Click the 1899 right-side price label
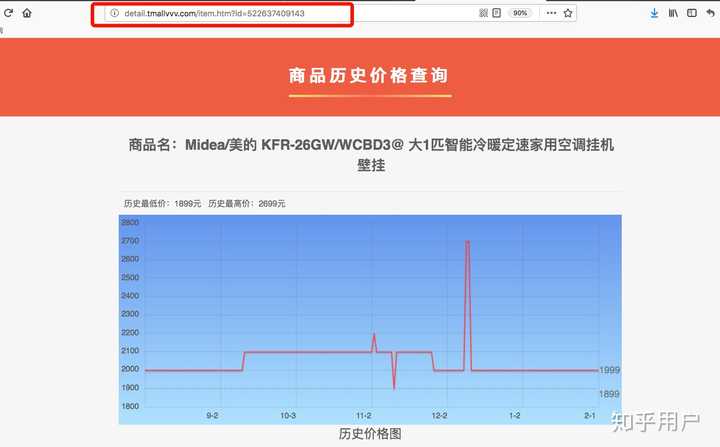 pyautogui.click(x=609, y=394)
